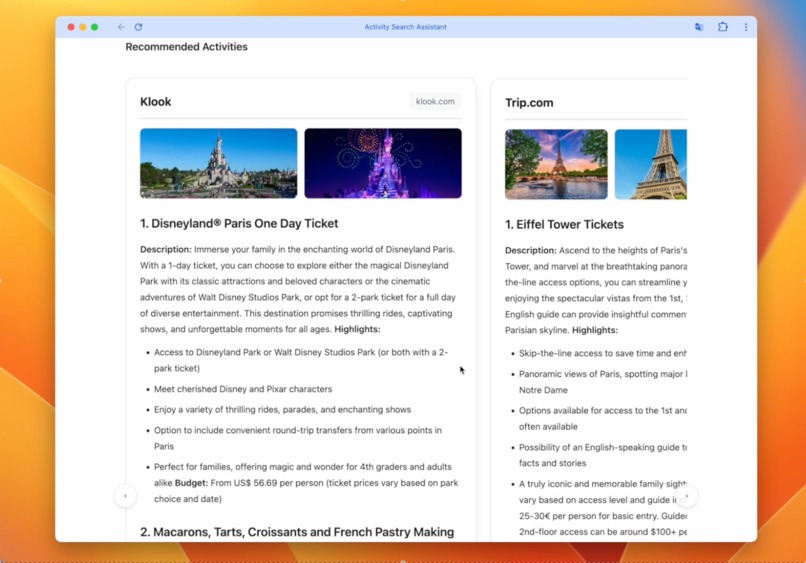
Task: Click the Activity Search Assistant window title
Action: [x=406, y=27]
